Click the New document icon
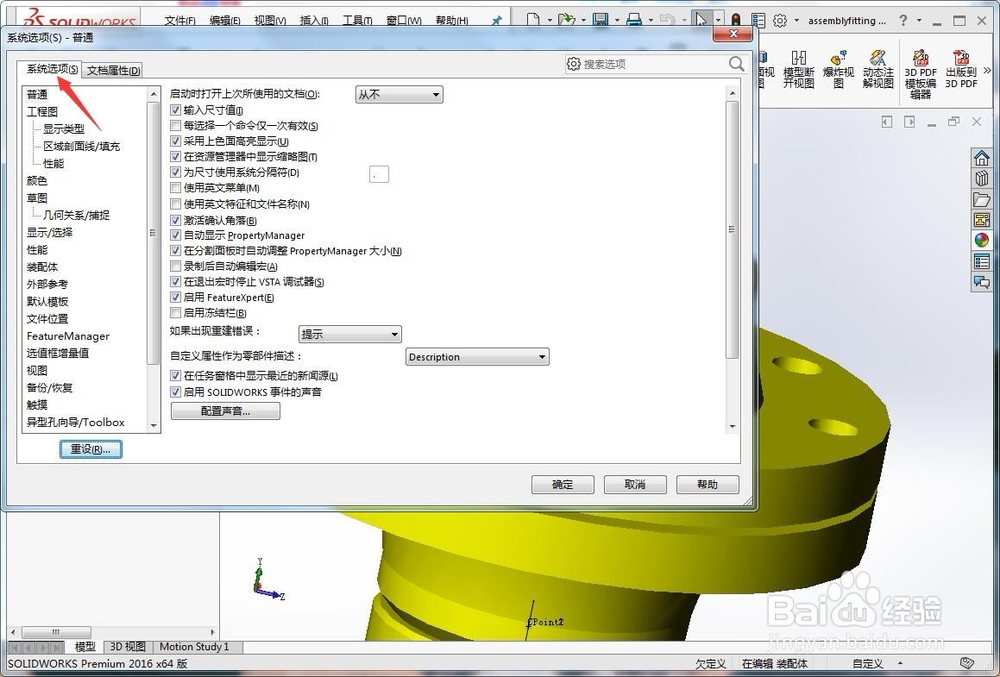 [533, 20]
